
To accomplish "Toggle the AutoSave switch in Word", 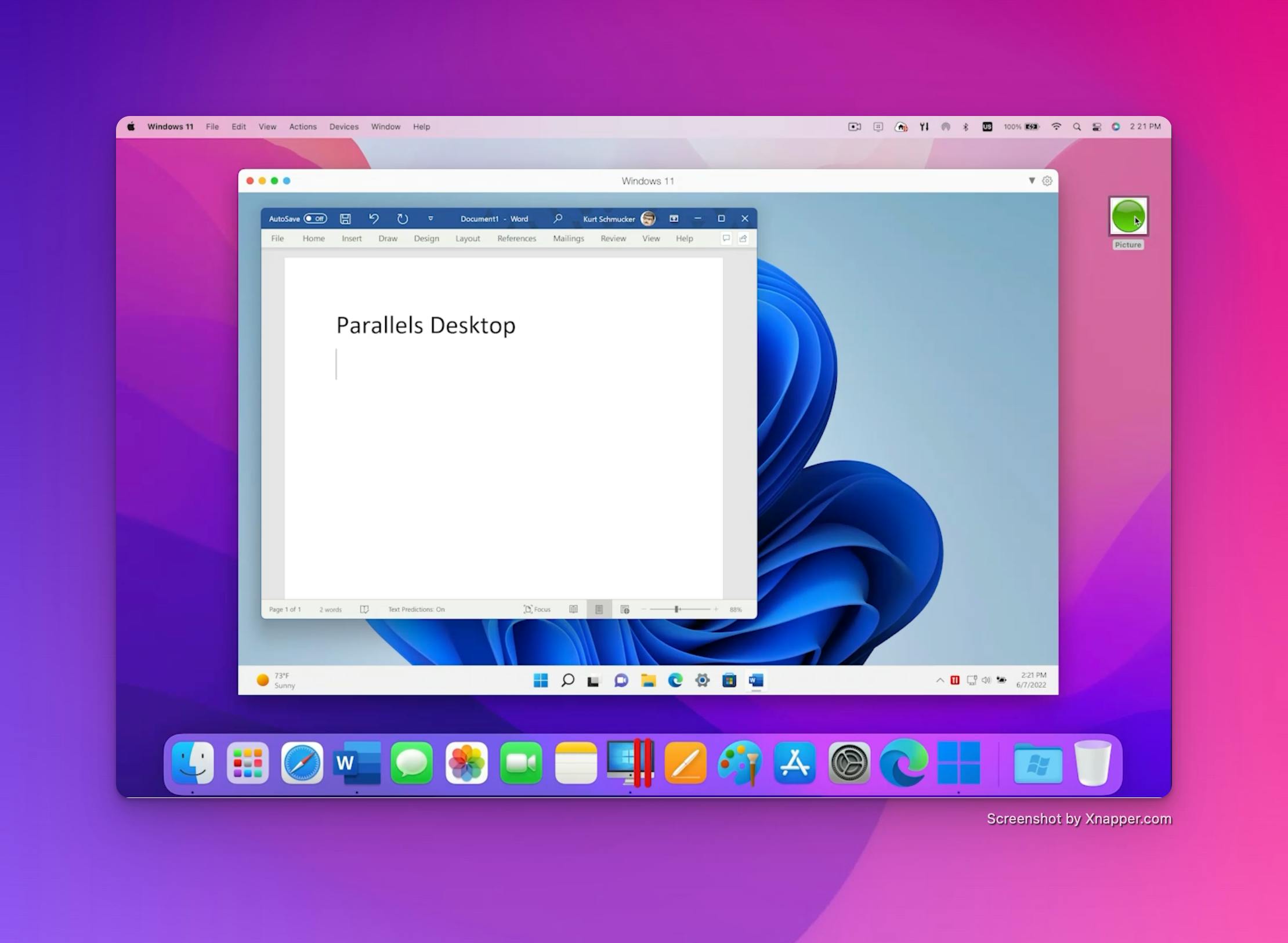I will click(316, 219).
